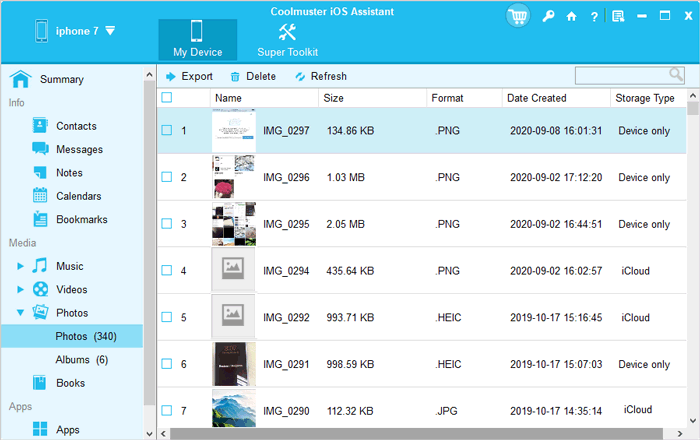Collapse the Photos tree arrow
Screen dimensions: 700x440
(x=20, y=312)
